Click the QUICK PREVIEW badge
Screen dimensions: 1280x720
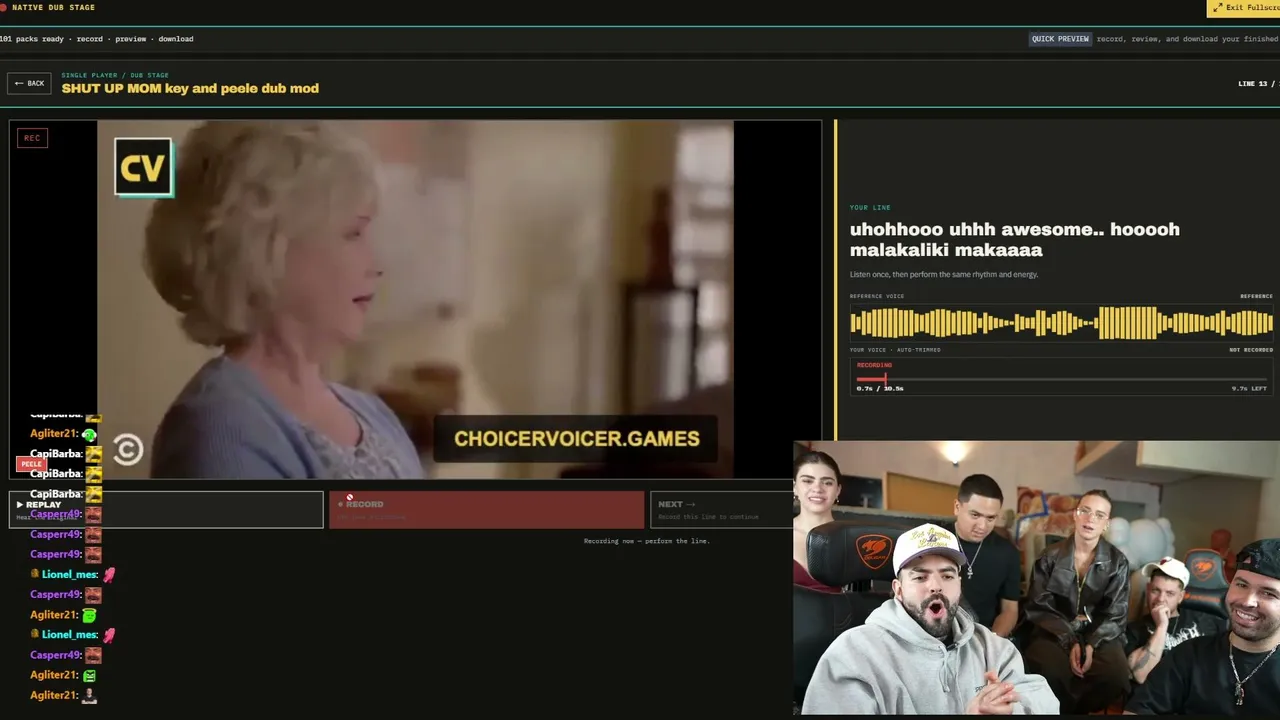point(1060,39)
